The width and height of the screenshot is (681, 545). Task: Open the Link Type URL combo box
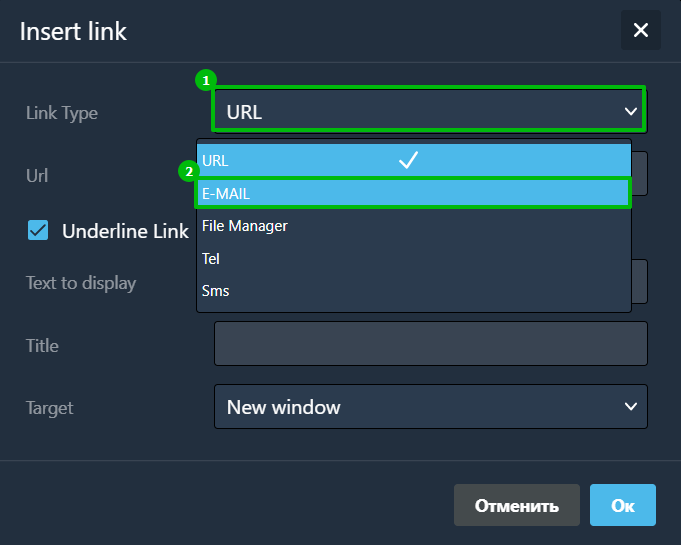(x=429, y=110)
